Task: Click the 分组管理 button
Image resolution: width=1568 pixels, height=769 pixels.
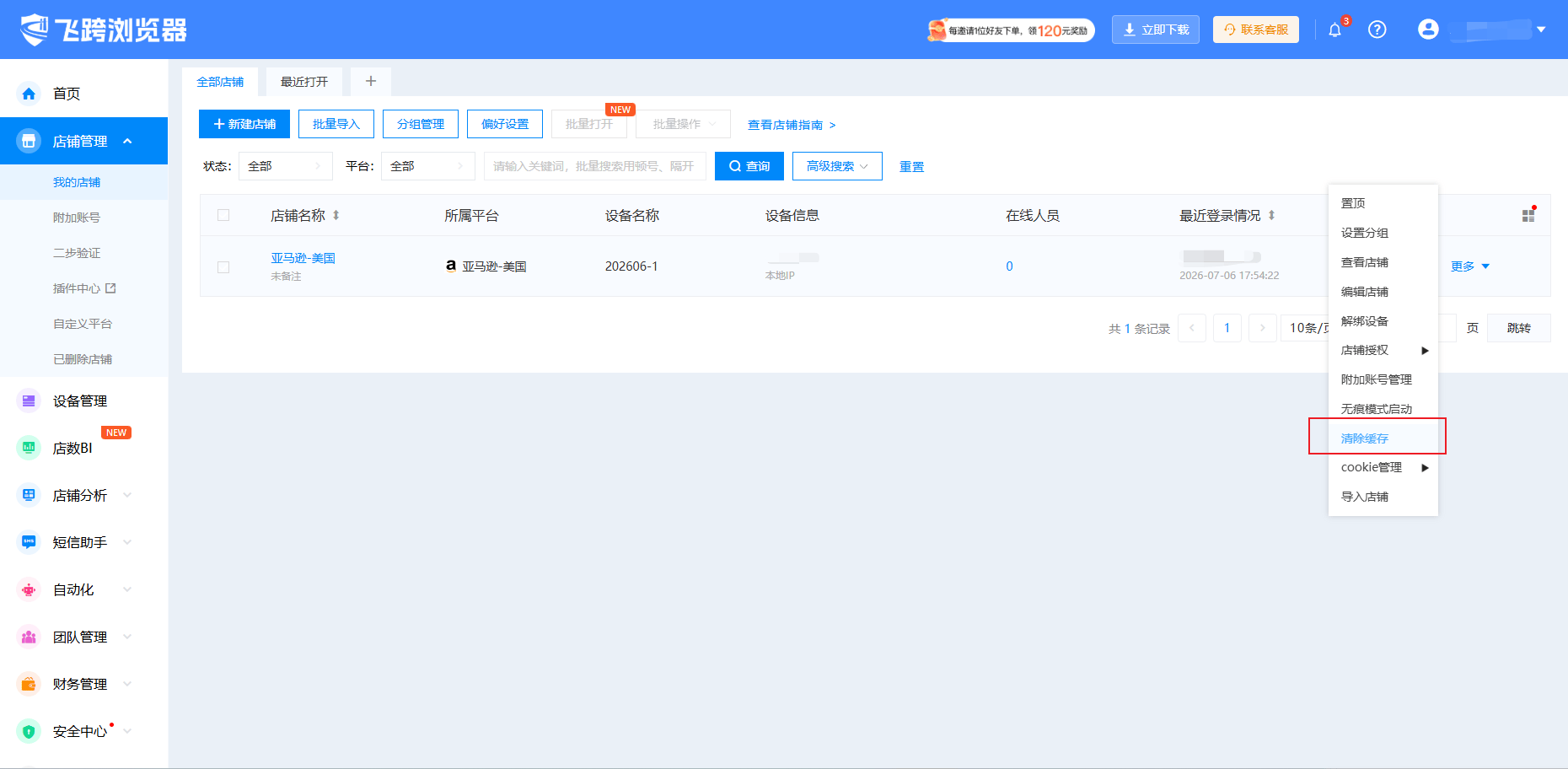Action: click(421, 124)
